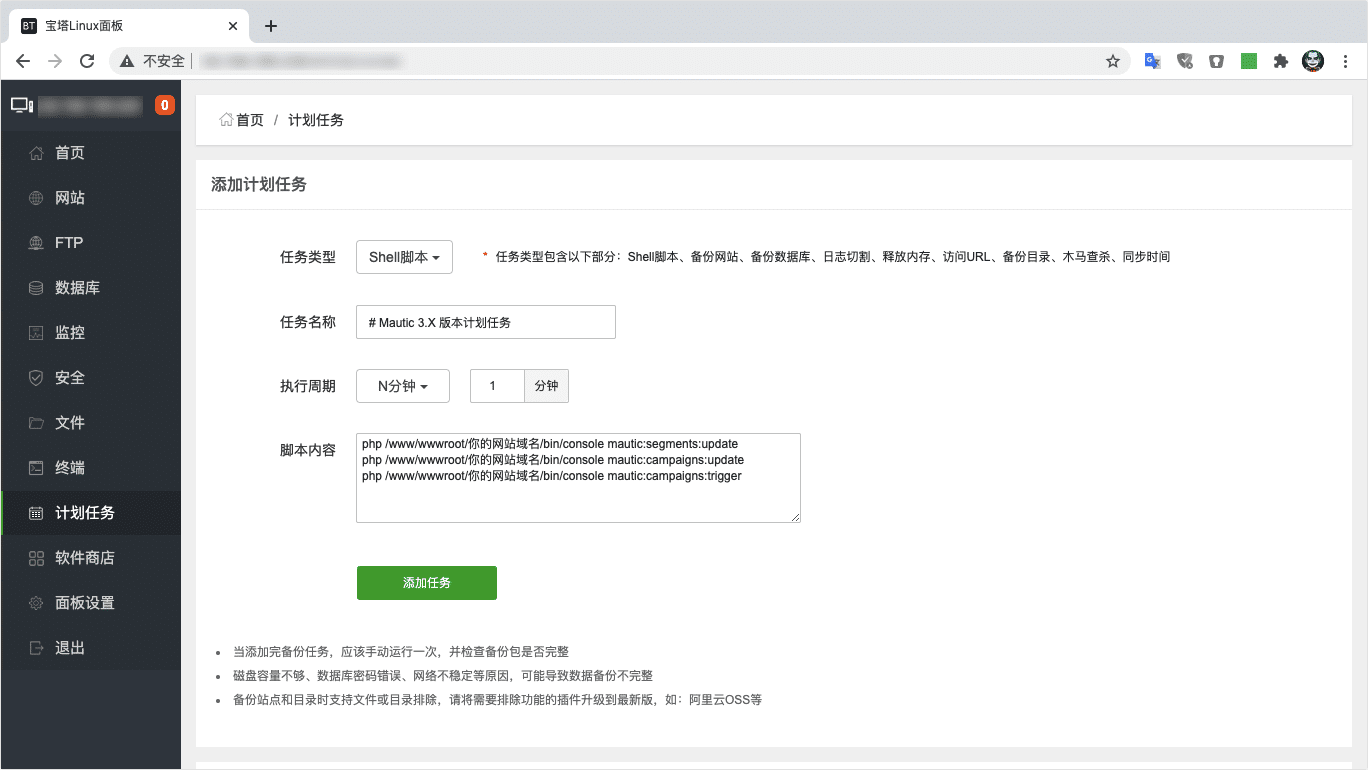Open the 任务类型 Shell脚本 dropdown
The width and height of the screenshot is (1368, 770).
pyautogui.click(x=404, y=257)
